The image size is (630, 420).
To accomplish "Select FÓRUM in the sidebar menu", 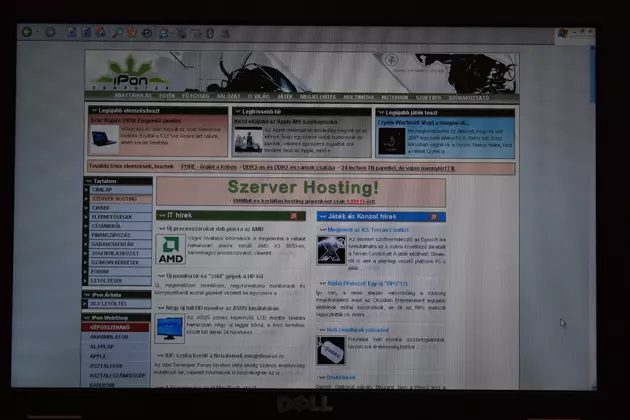I will 119,272.
